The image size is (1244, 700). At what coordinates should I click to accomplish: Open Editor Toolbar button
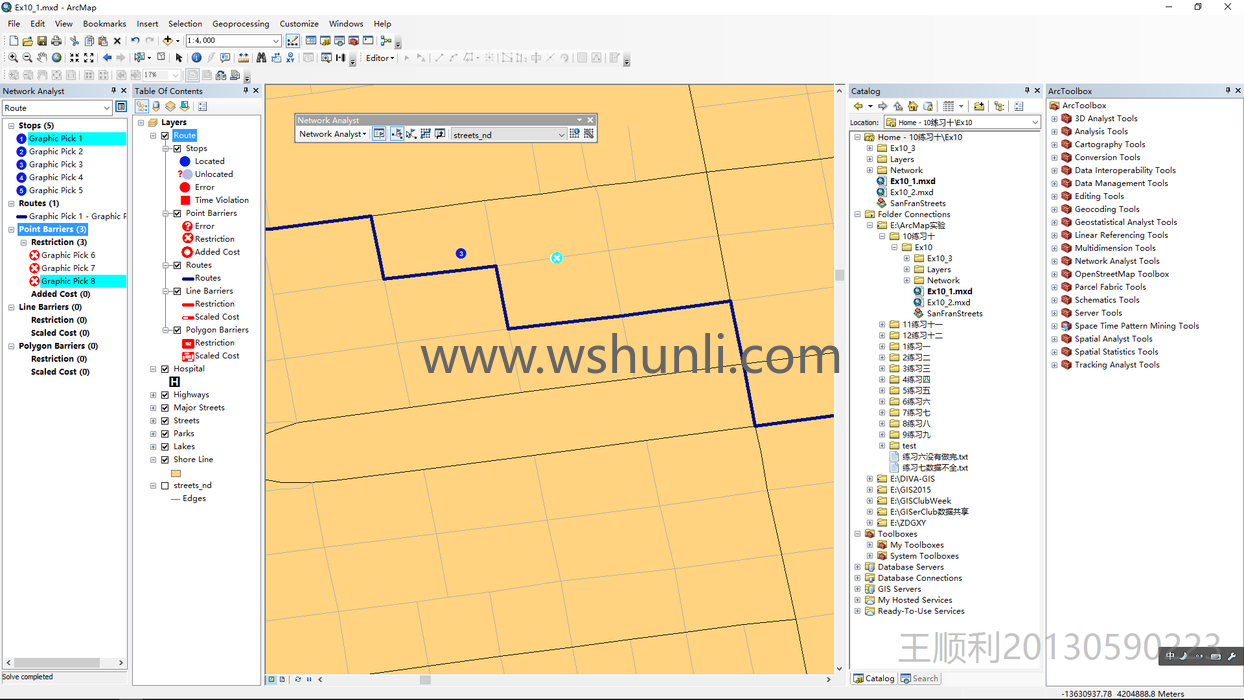(292, 41)
